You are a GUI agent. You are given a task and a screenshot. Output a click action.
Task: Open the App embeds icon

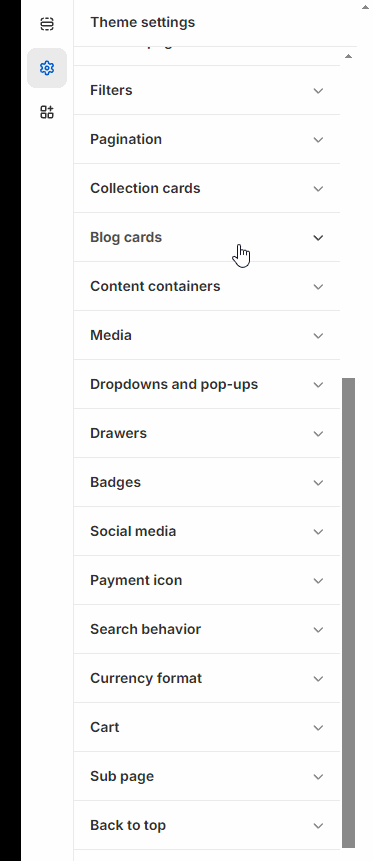[x=47, y=113]
